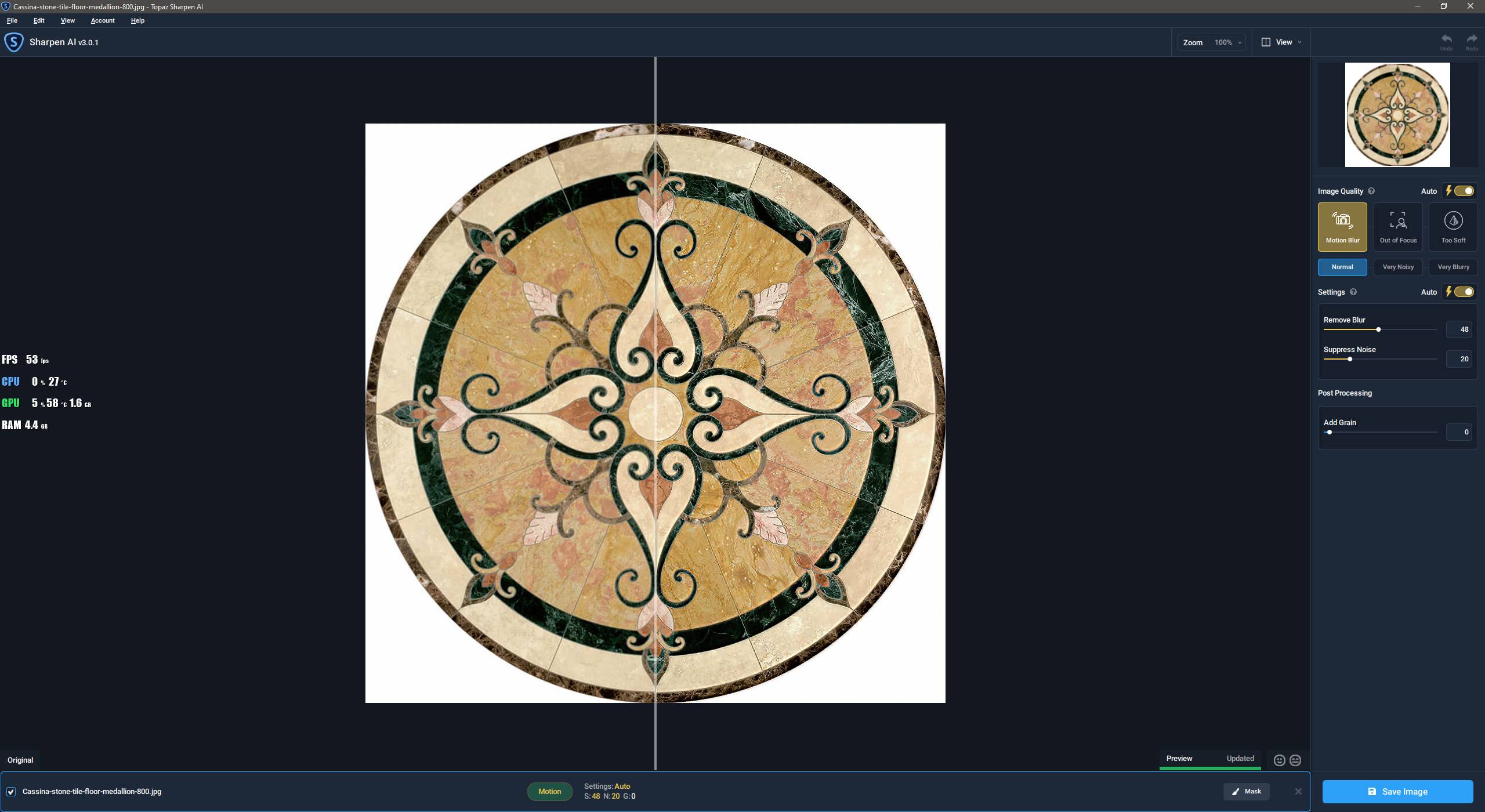
Task: Click the Mask button
Action: (x=1246, y=792)
